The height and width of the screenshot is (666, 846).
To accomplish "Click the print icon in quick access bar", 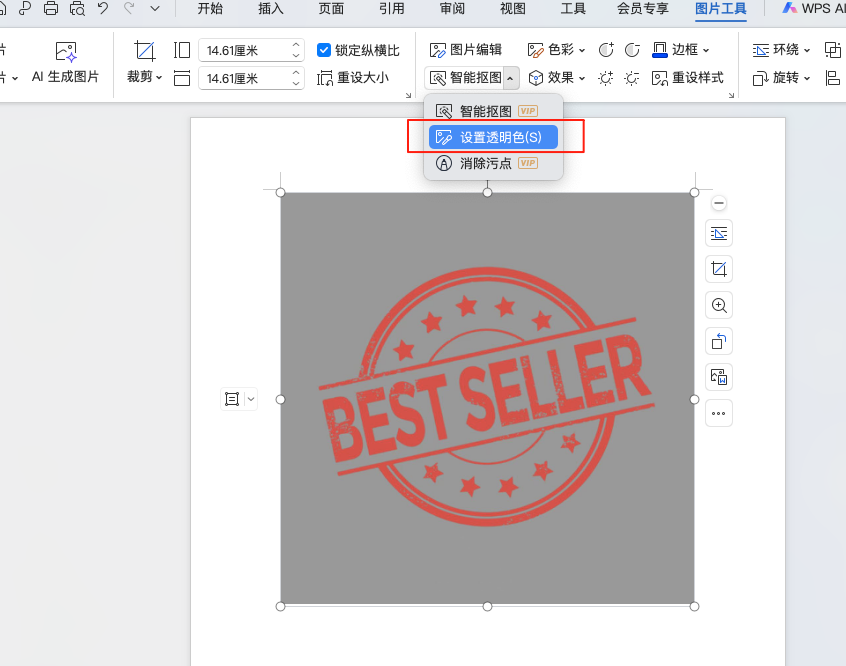I will click(51, 9).
